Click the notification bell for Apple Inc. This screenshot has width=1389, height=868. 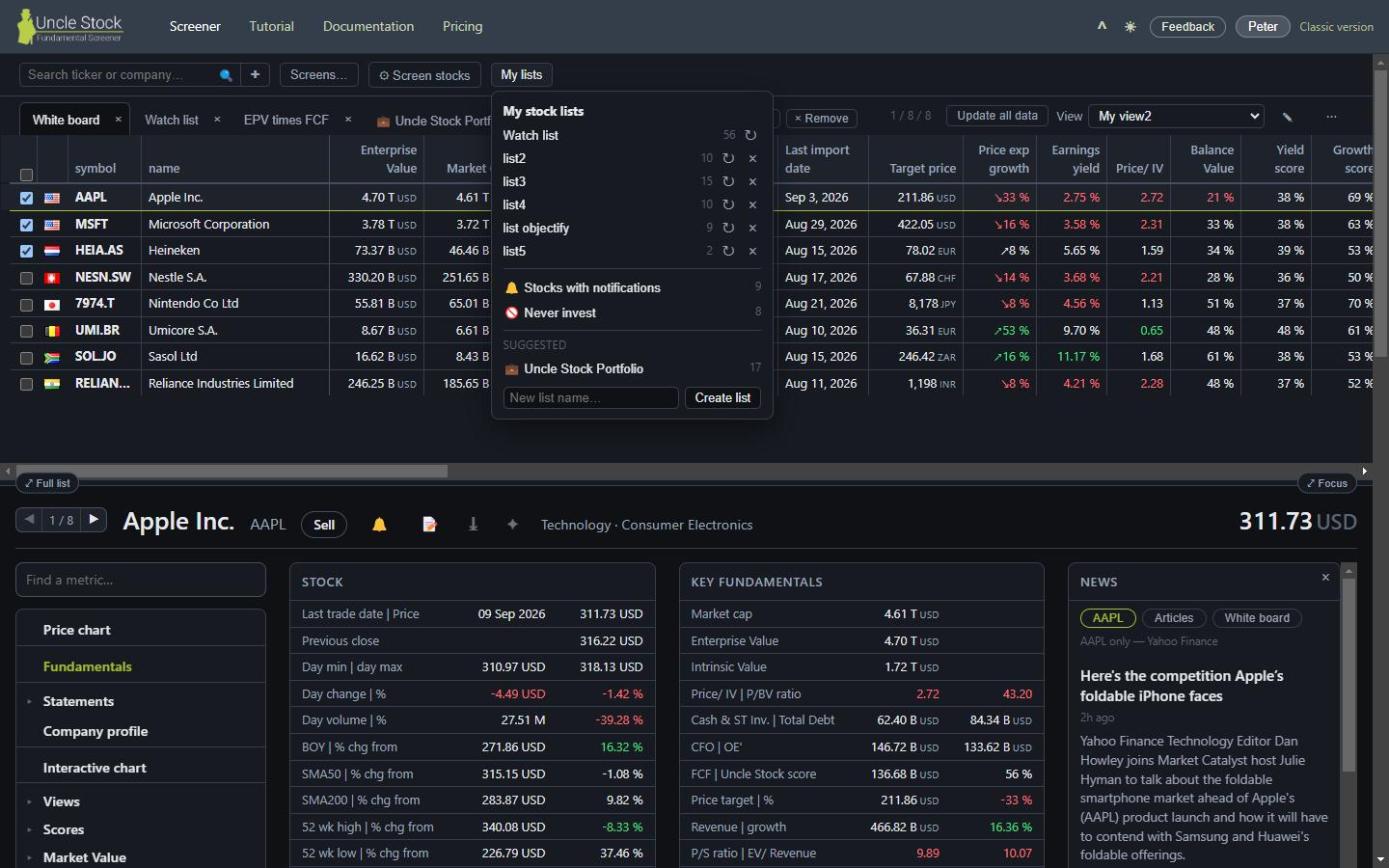(379, 524)
